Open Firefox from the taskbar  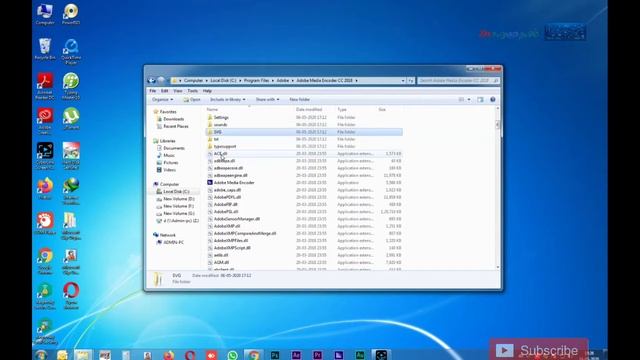click(169, 355)
